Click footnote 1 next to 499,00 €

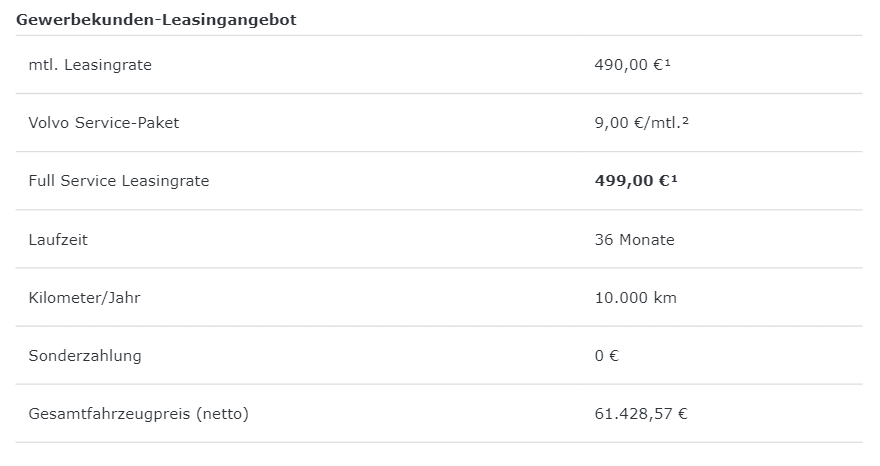point(674,179)
